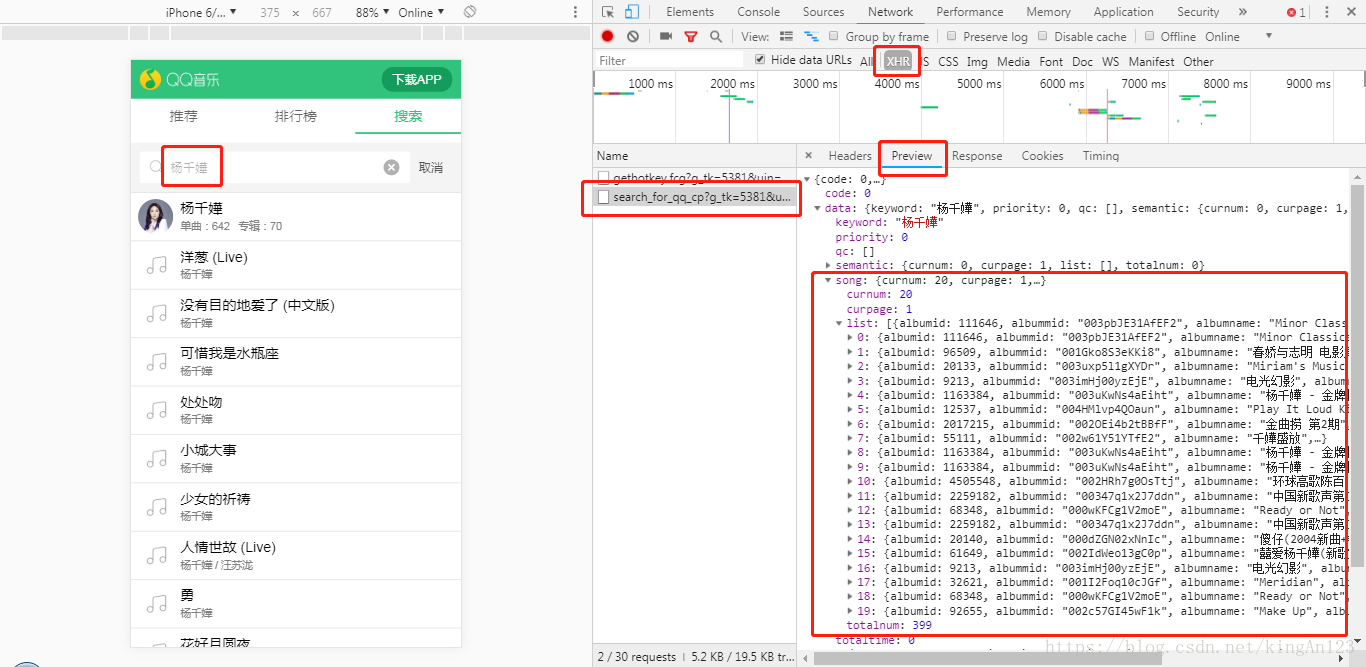Show more DevTools tabs chevron

(1243, 12)
